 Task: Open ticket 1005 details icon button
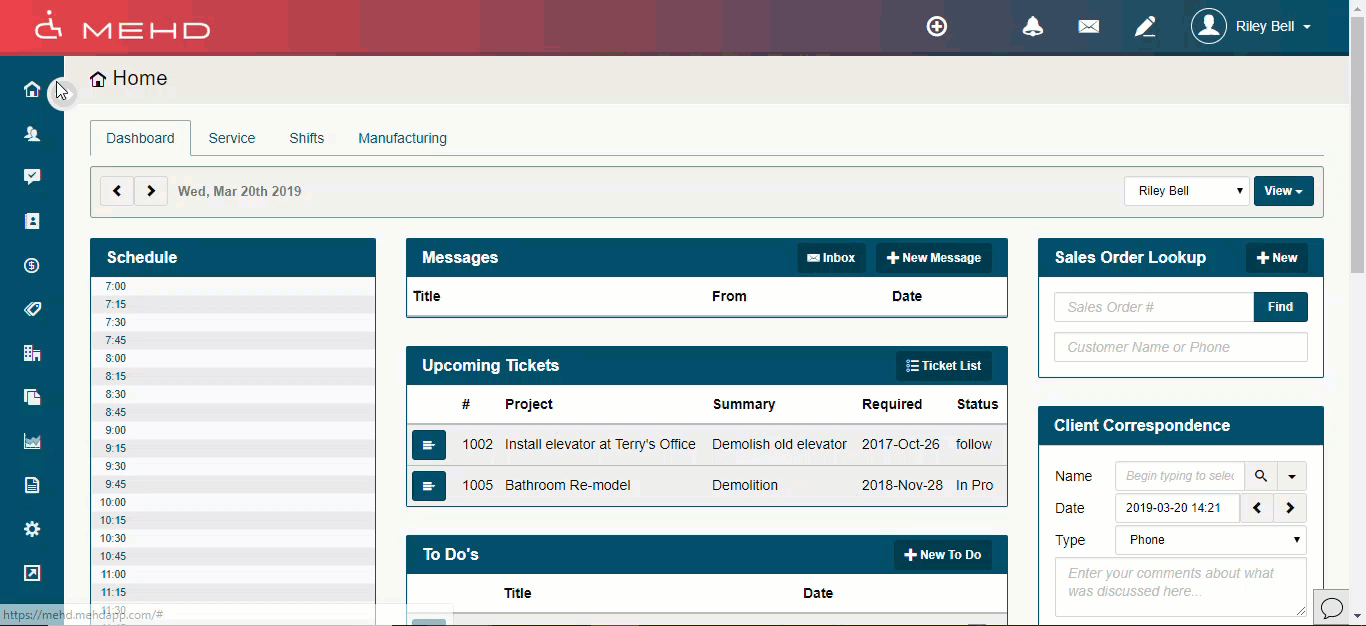click(429, 486)
